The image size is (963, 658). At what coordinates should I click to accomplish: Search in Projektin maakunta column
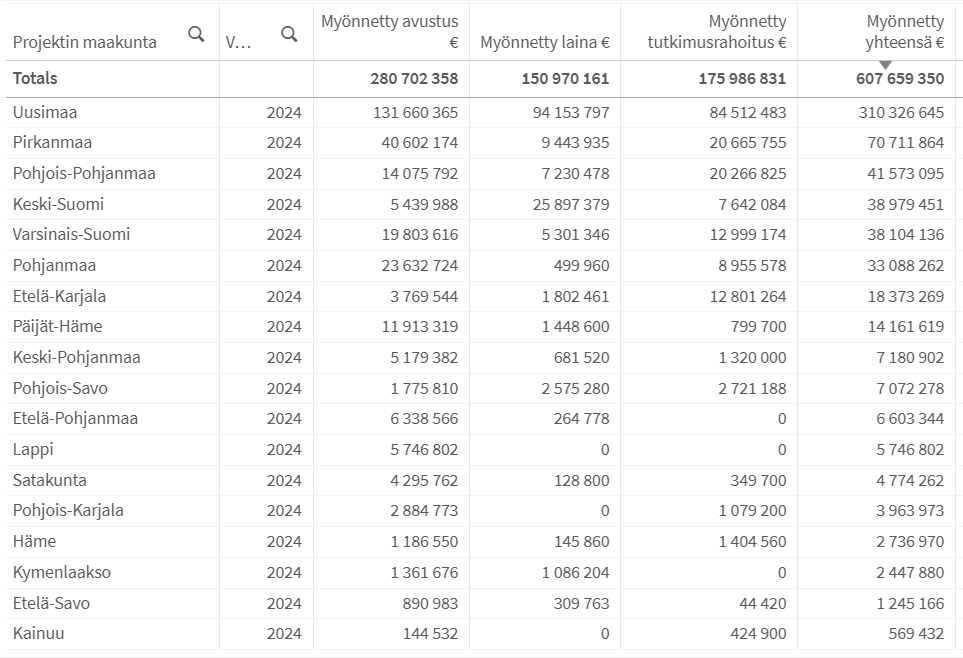click(196, 34)
